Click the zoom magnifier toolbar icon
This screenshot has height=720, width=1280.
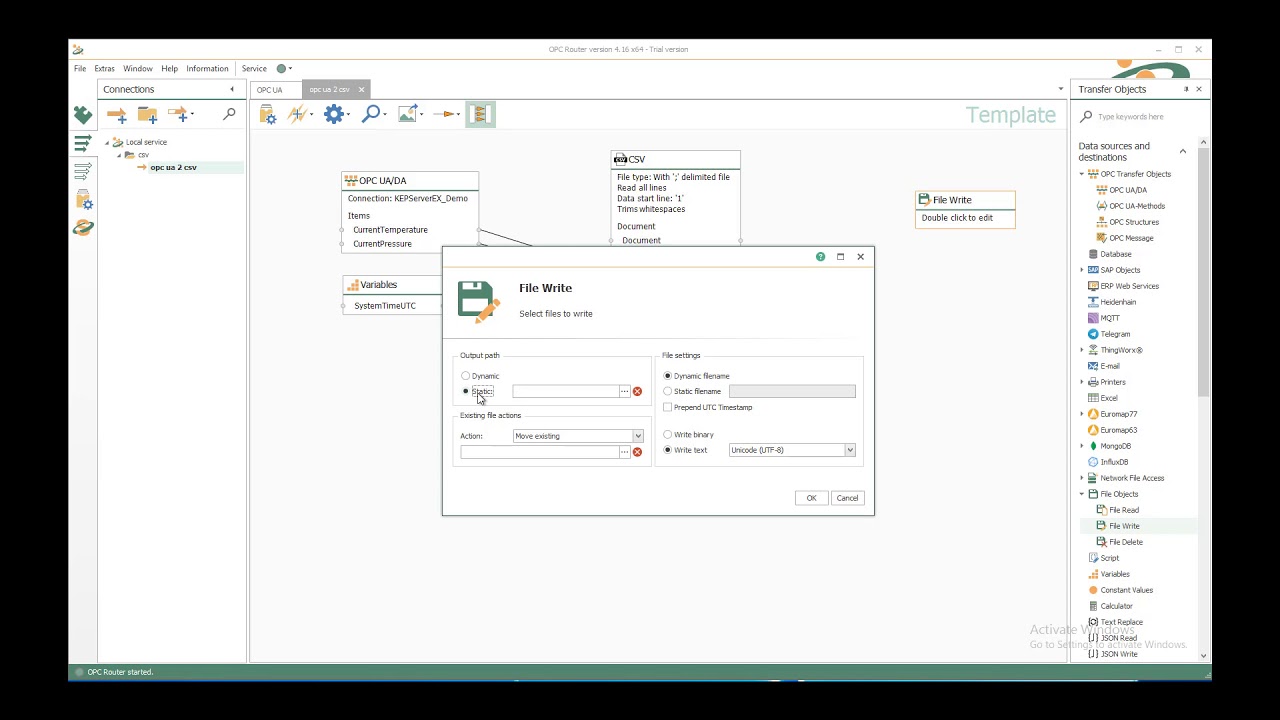point(371,114)
